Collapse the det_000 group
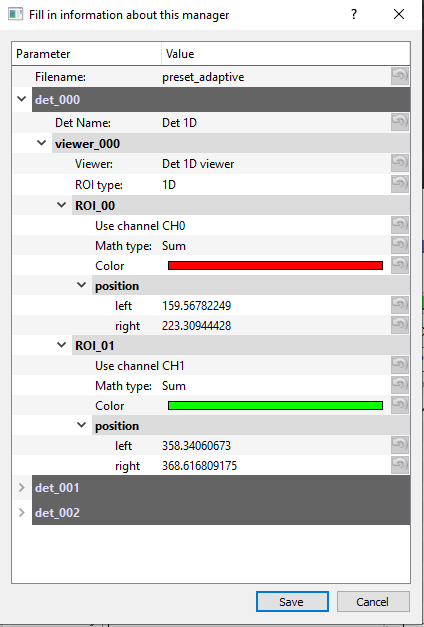The width and height of the screenshot is (424, 627). point(22,99)
